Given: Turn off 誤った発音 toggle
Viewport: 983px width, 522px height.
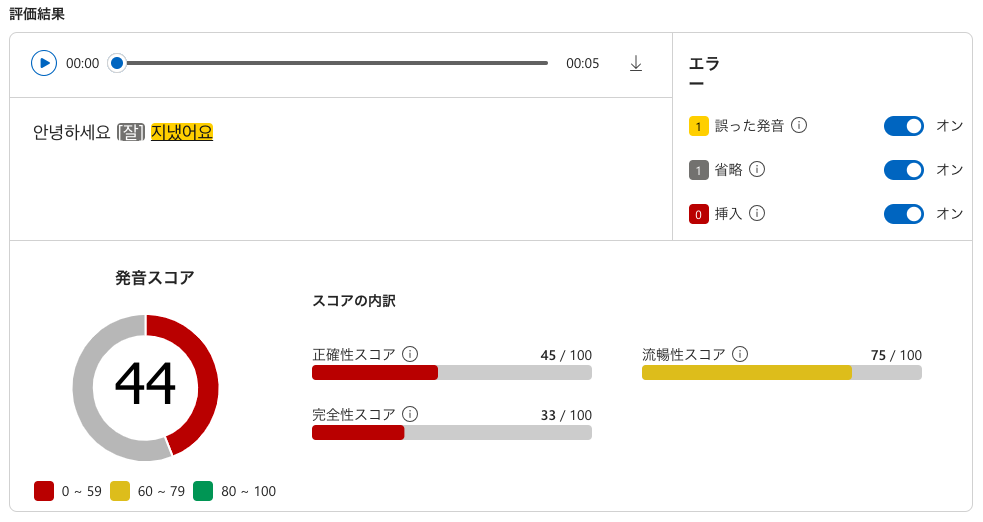Looking at the screenshot, I should (903, 125).
